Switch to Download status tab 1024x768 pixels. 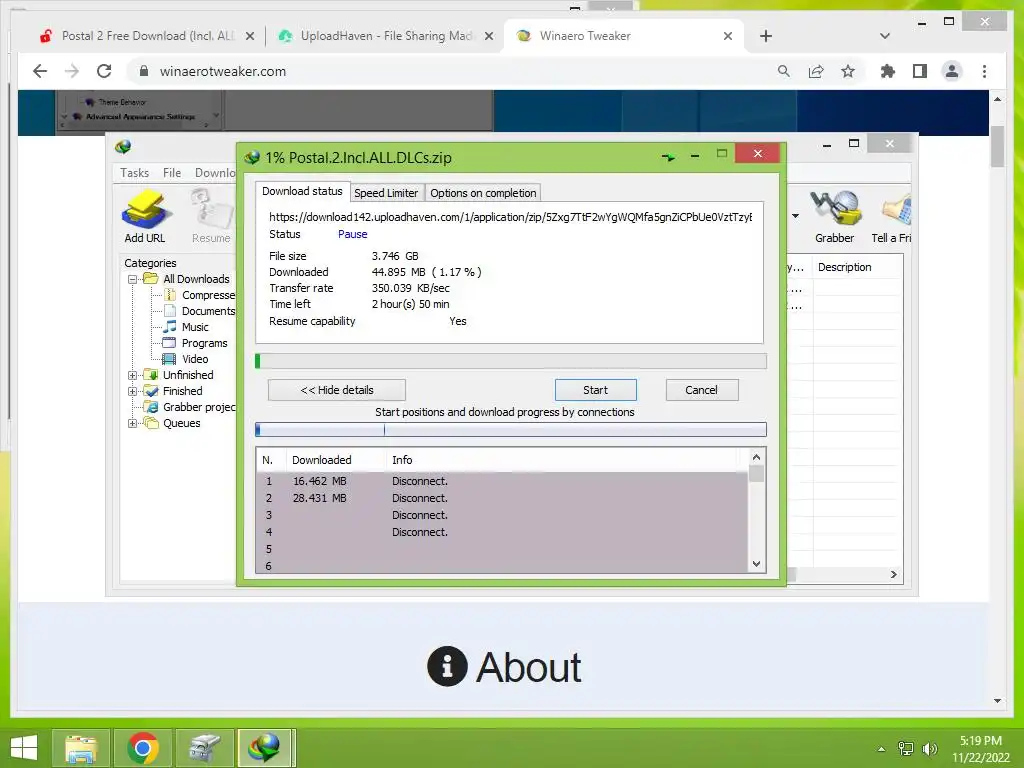tap(302, 191)
